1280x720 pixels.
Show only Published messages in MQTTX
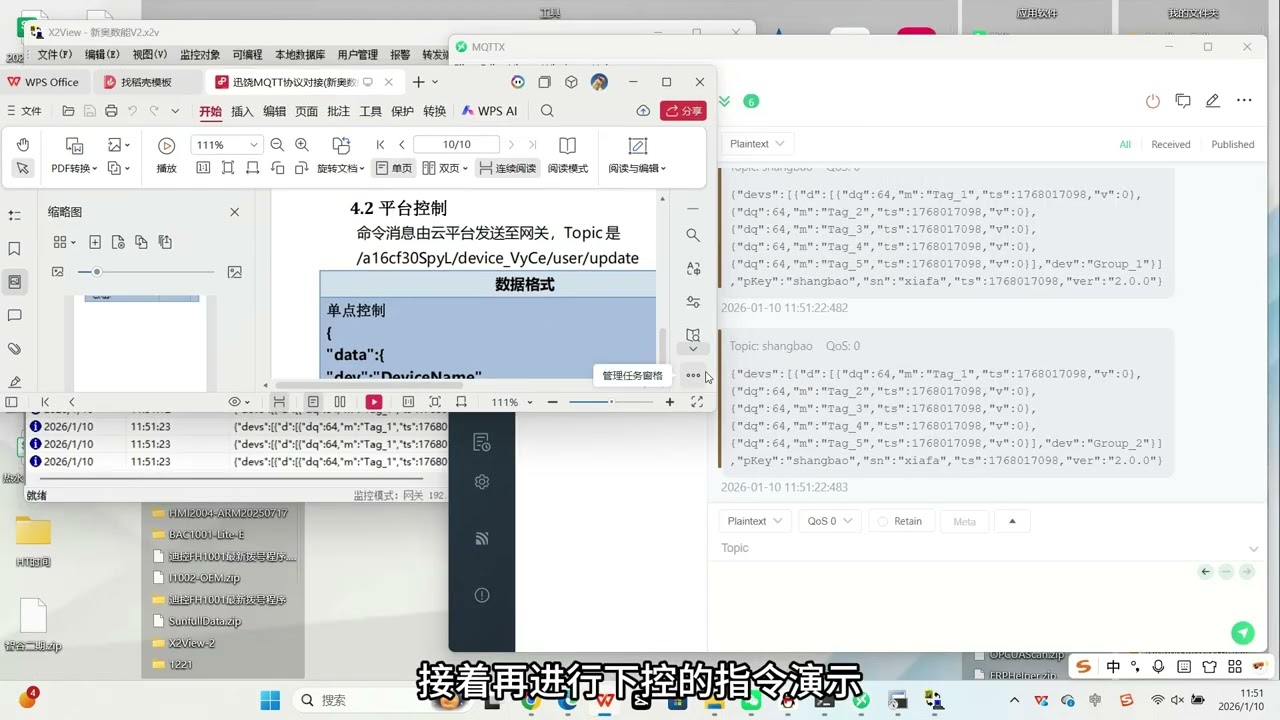[1232, 144]
